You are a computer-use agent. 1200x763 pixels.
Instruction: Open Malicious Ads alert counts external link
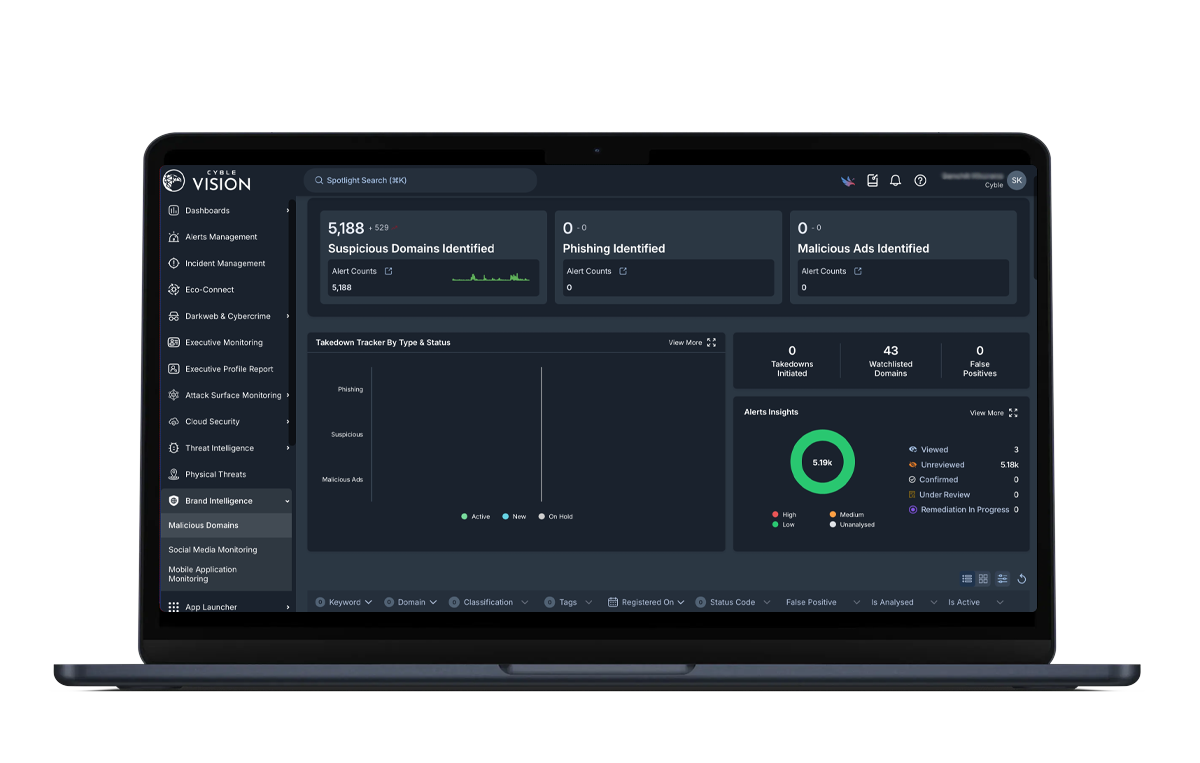click(x=858, y=271)
